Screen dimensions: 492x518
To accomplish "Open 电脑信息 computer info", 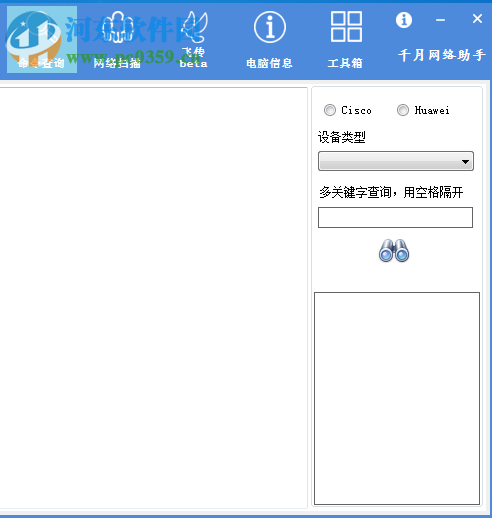I will pyautogui.click(x=269, y=39).
